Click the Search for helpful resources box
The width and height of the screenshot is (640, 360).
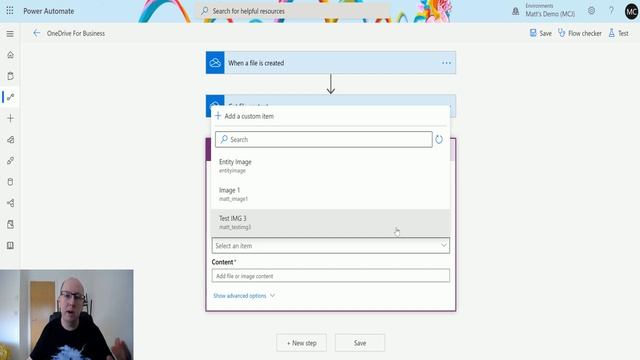(x=294, y=11)
